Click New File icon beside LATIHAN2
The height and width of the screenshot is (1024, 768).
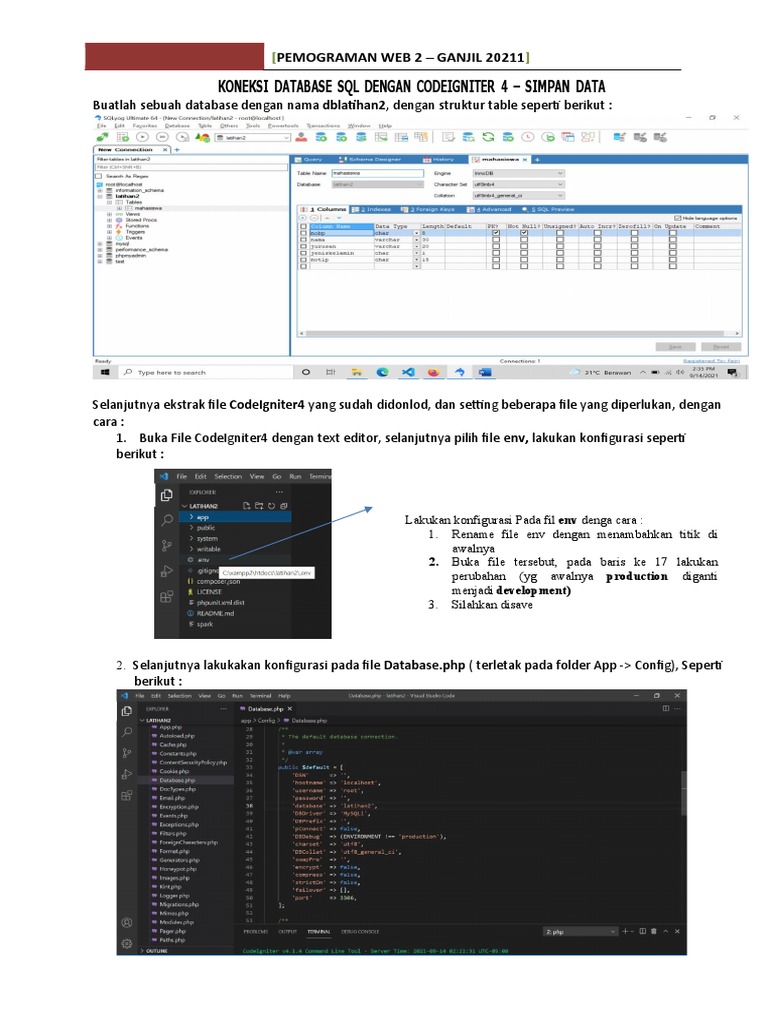point(246,505)
